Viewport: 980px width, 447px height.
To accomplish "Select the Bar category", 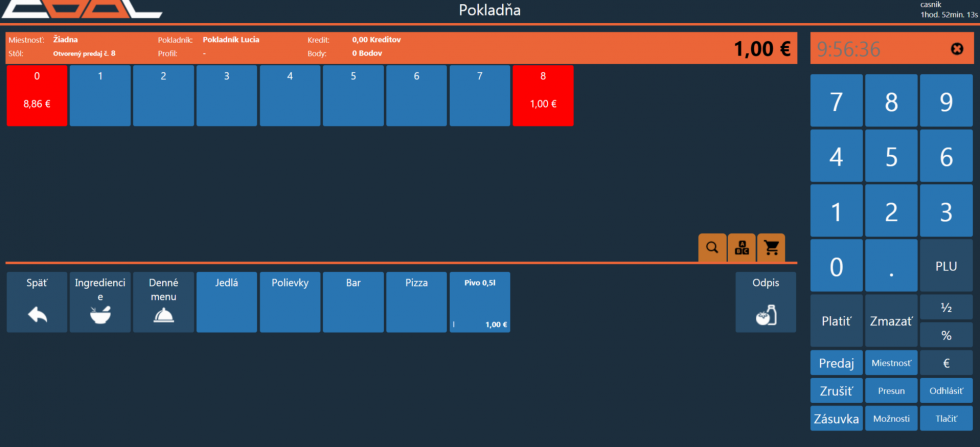I will (353, 302).
